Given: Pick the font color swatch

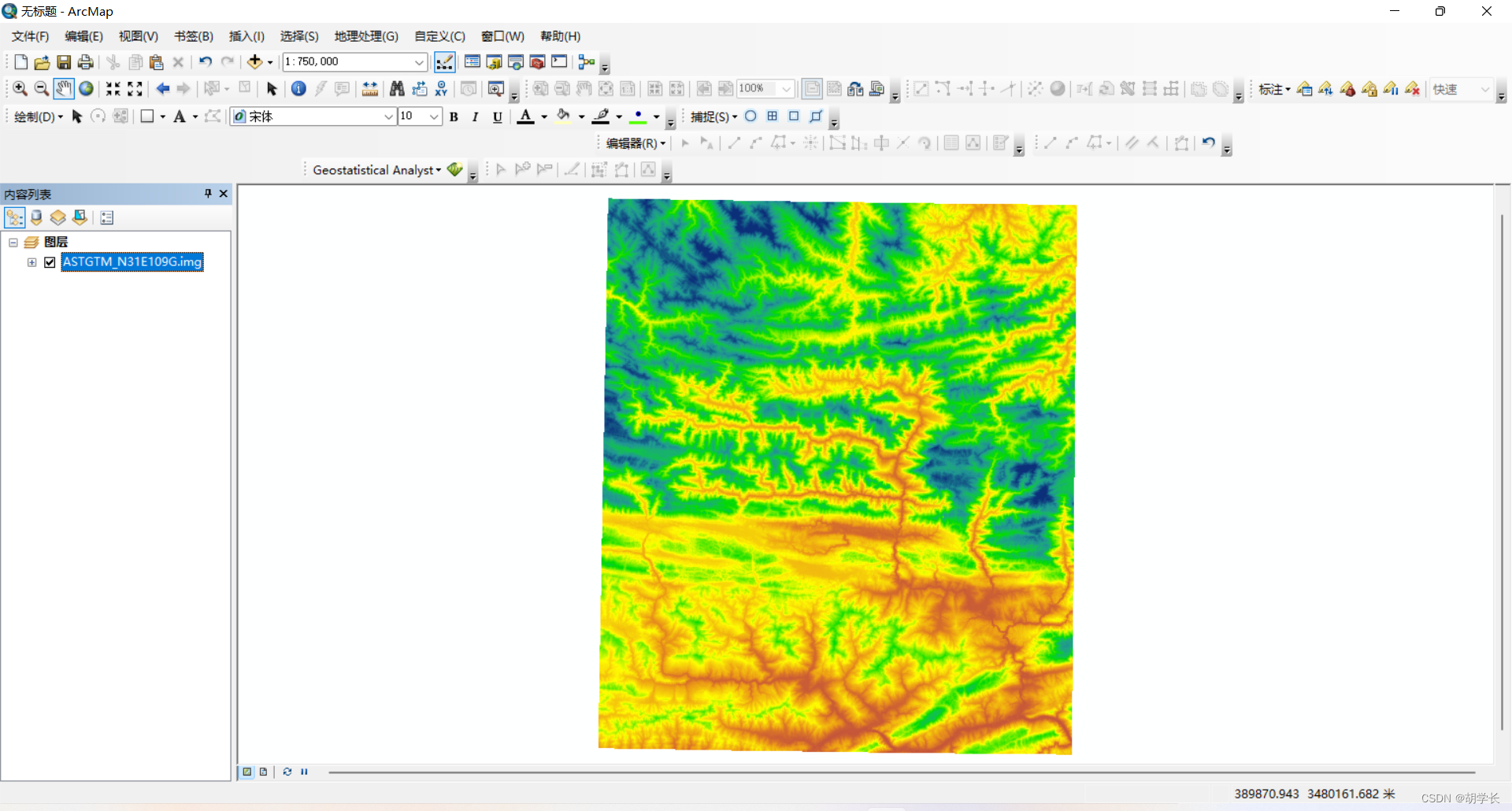Looking at the screenshot, I should tap(526, 117).
